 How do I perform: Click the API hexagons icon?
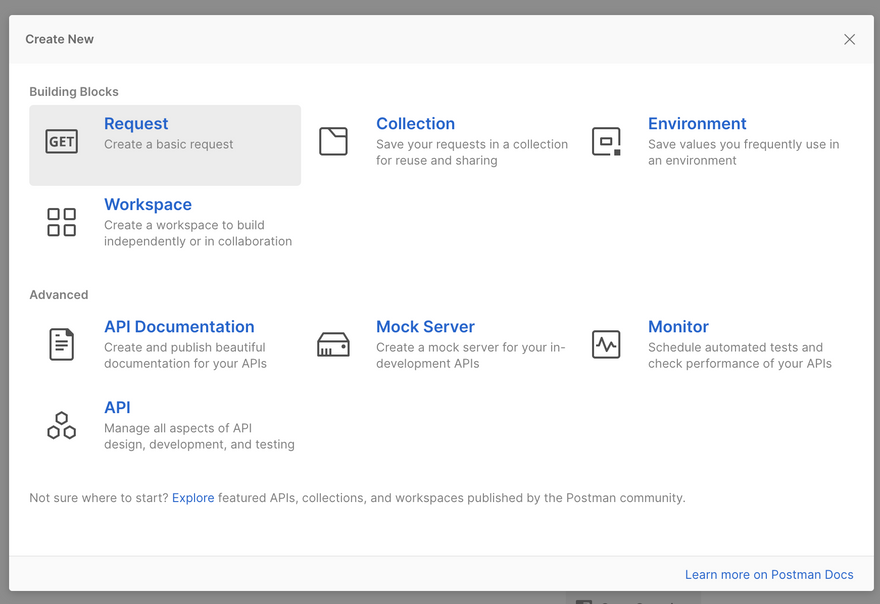pos(62,425)
